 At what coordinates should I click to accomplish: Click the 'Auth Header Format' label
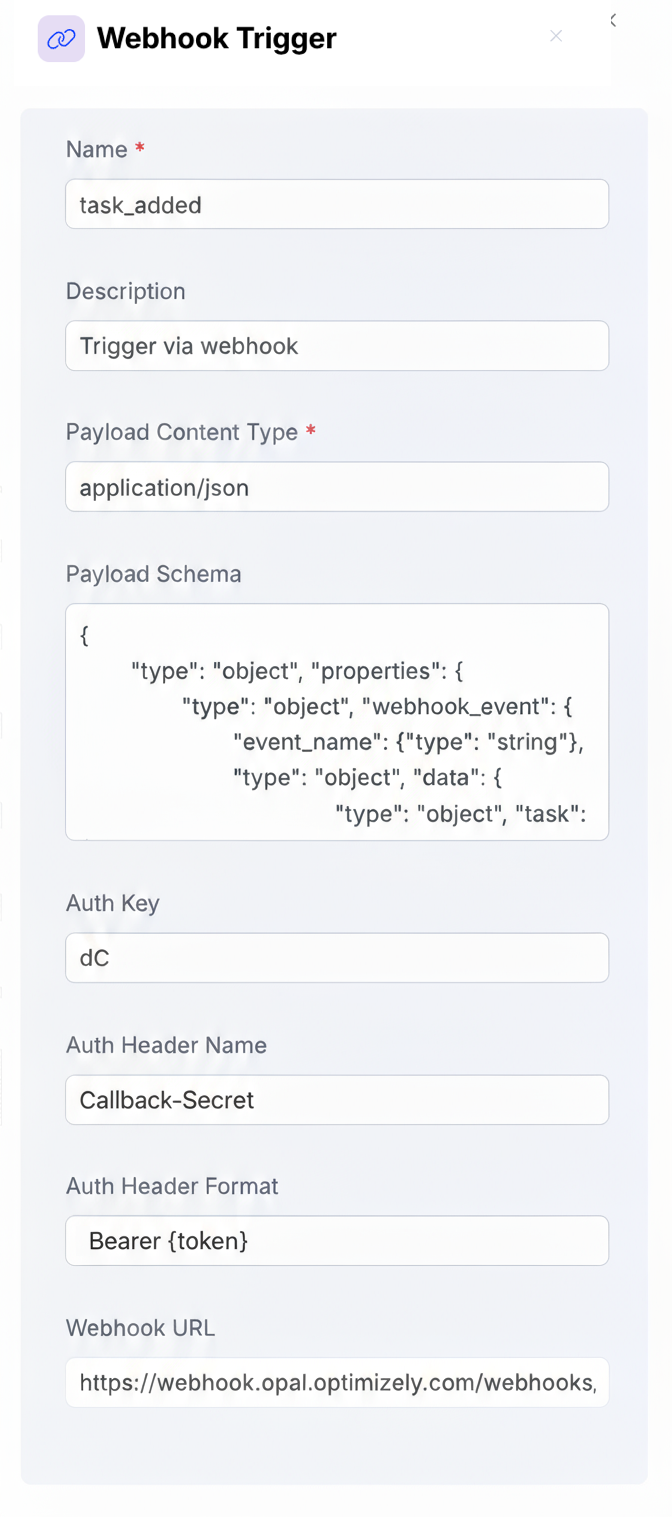172,1186
